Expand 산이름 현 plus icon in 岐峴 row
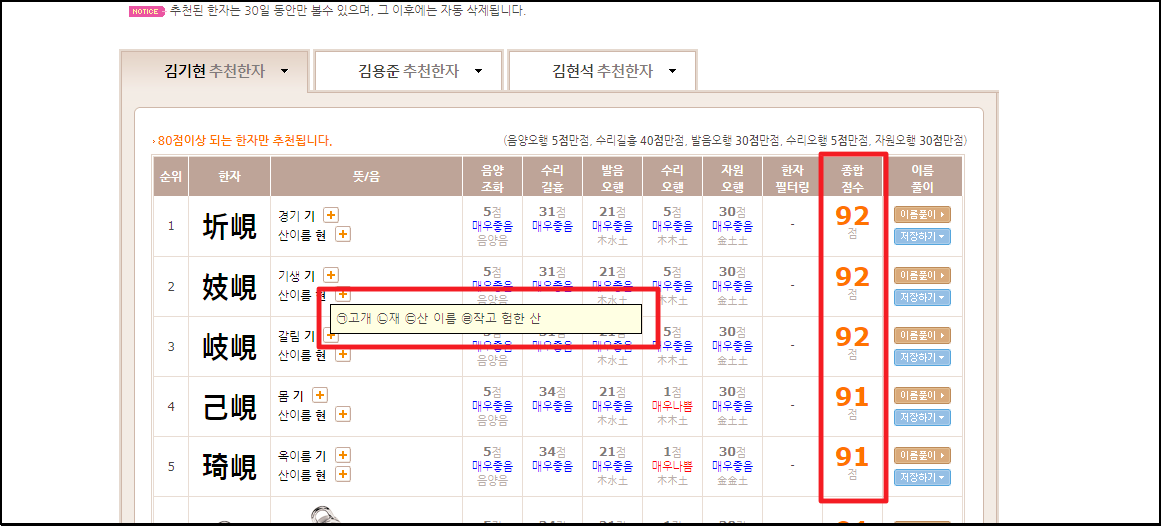The width and height of the screenshot is (1161, 526). [343, 354]
